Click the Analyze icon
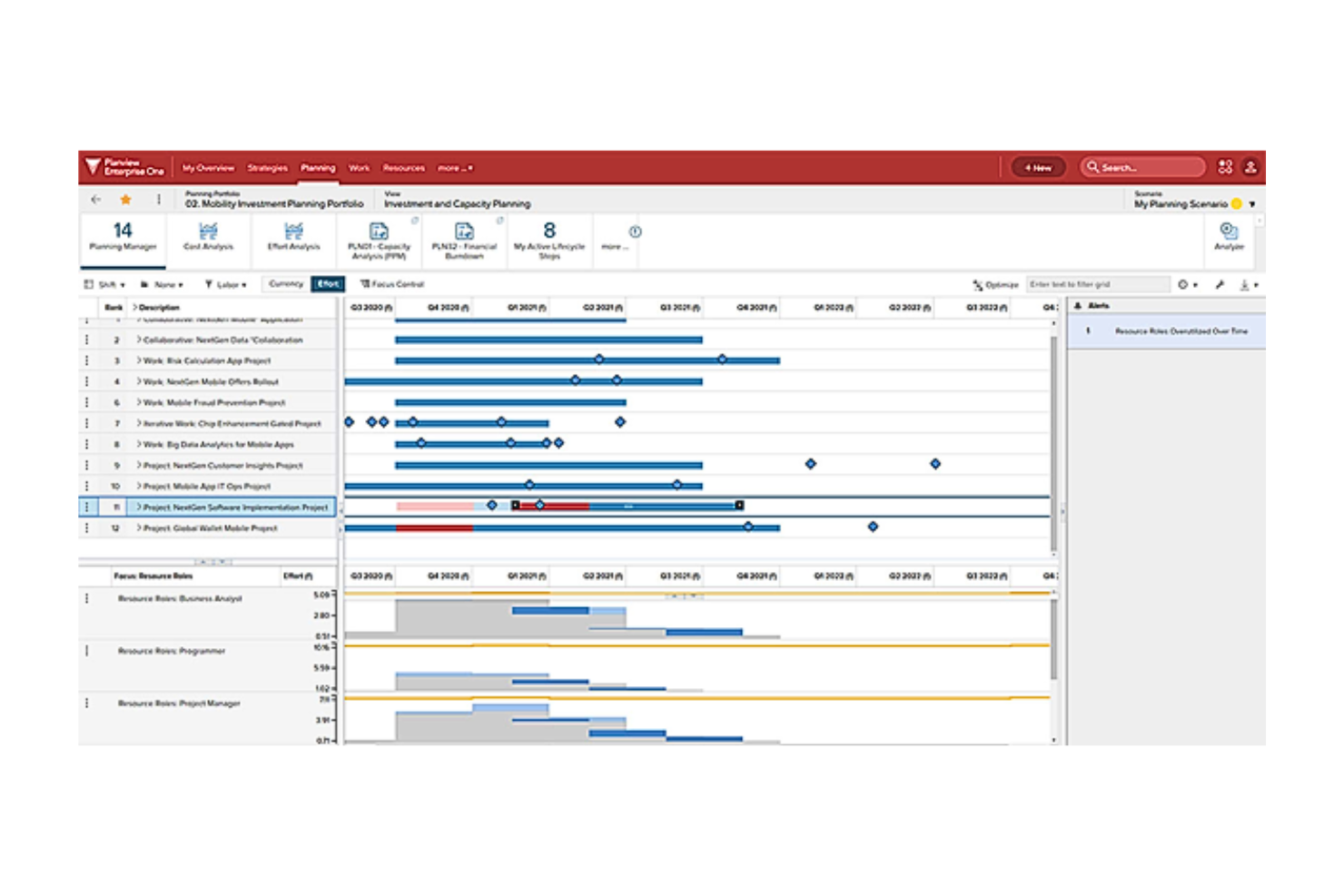 pyautogui.click(x=1229, y=236)
